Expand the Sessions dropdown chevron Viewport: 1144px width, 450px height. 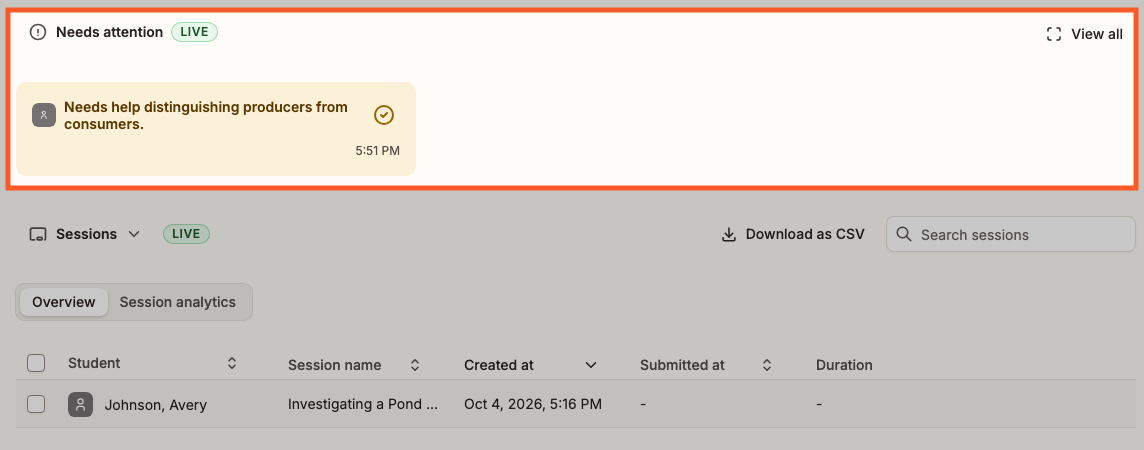(134, 234)
